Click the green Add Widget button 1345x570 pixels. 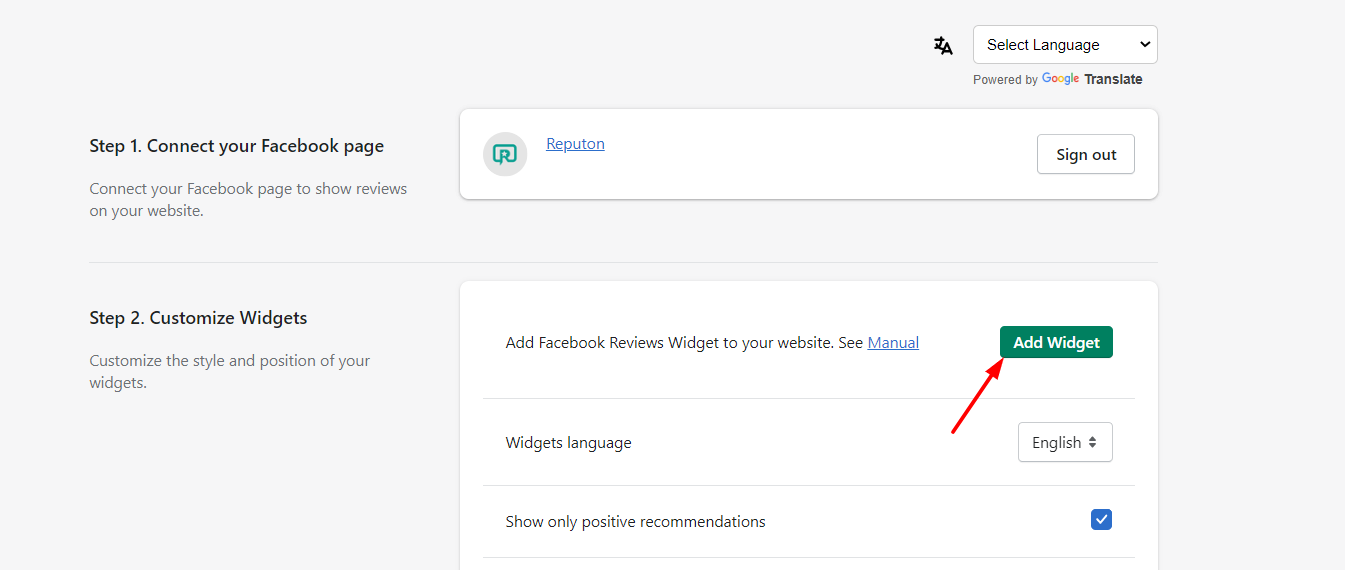[x=1056, y=342]
